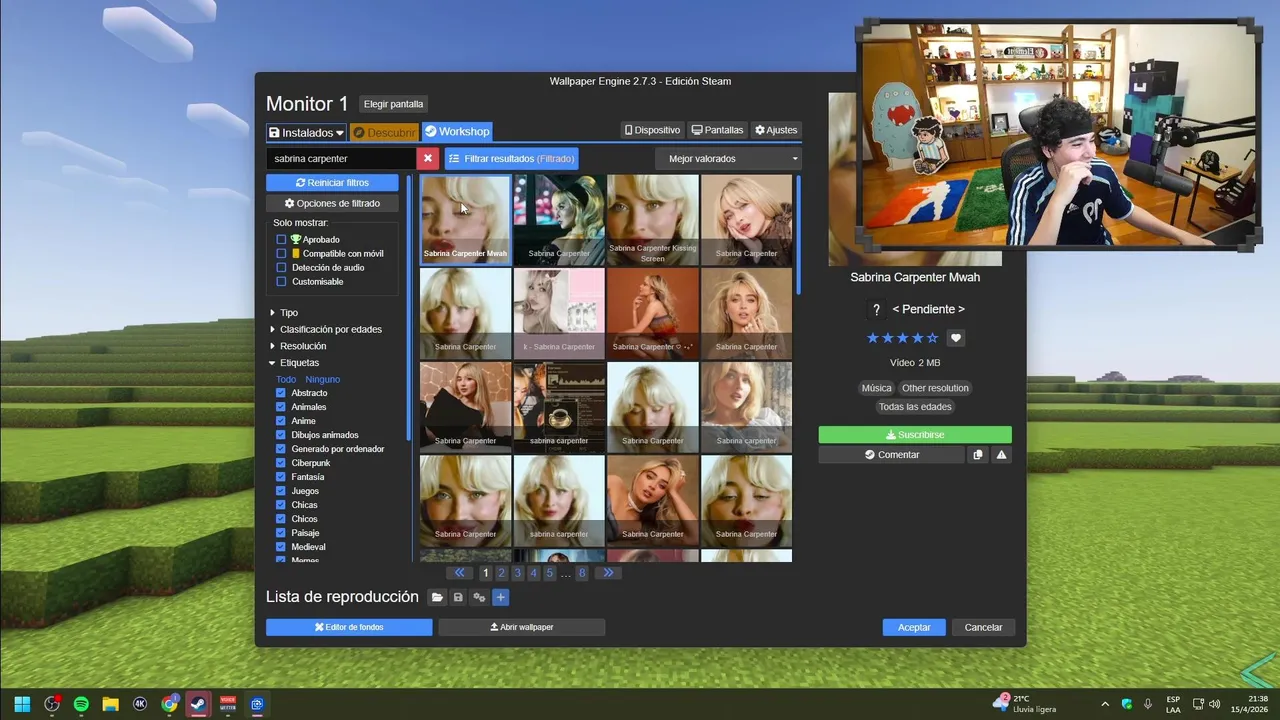Screen dimensions: 1280x720
Task: Open the Pantallas tab
Action: pyautogui.click(x=717, y=130)
